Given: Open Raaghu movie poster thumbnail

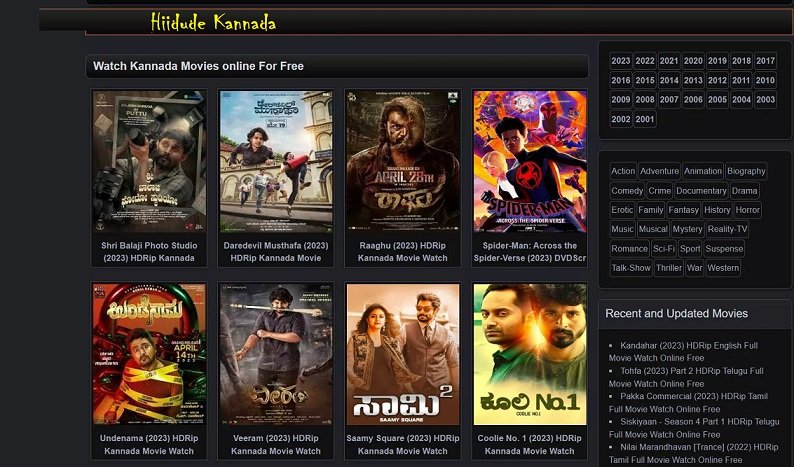Looking at the screenshot, I should [x=403, y=162].
